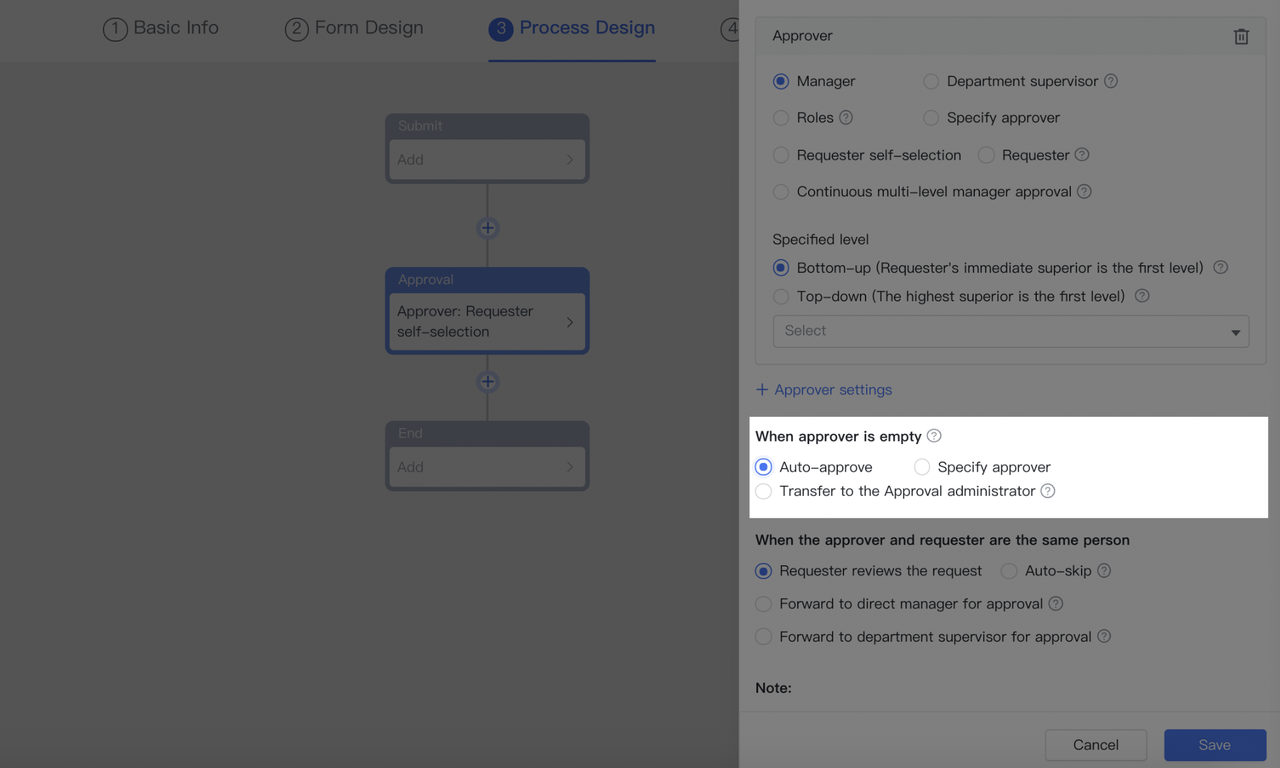Select Forward to direct manager for approval
Viewport: 1280px width, 768px height.
pos(764,604)
